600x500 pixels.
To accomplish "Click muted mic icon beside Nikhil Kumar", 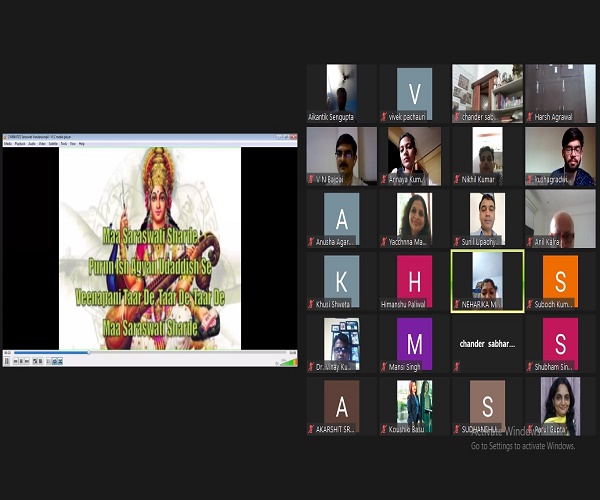I will (x=457, y=179).
